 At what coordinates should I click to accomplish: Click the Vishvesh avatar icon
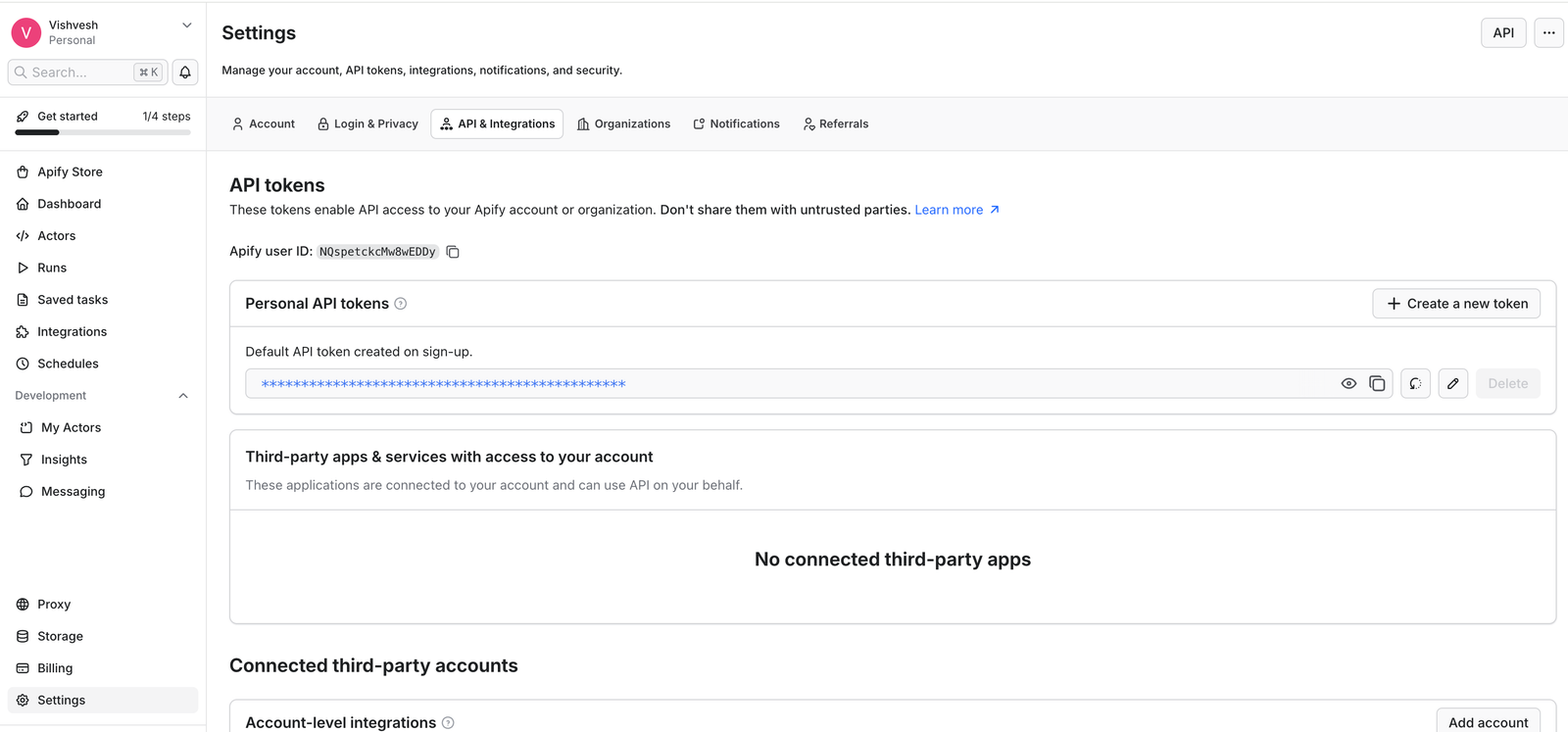(x=25, y=32)
